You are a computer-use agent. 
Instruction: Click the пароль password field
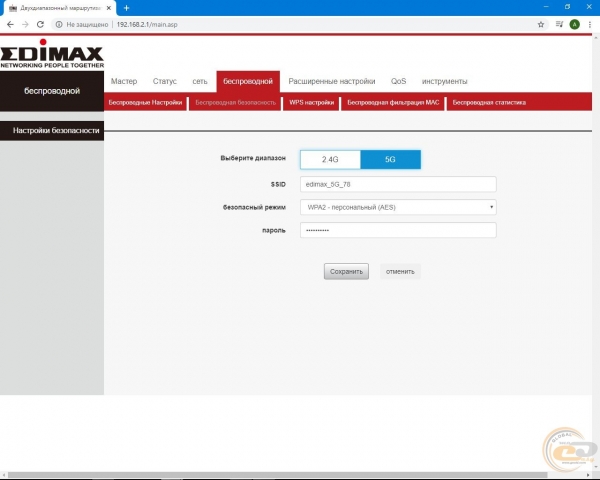(x=398, y=230)
